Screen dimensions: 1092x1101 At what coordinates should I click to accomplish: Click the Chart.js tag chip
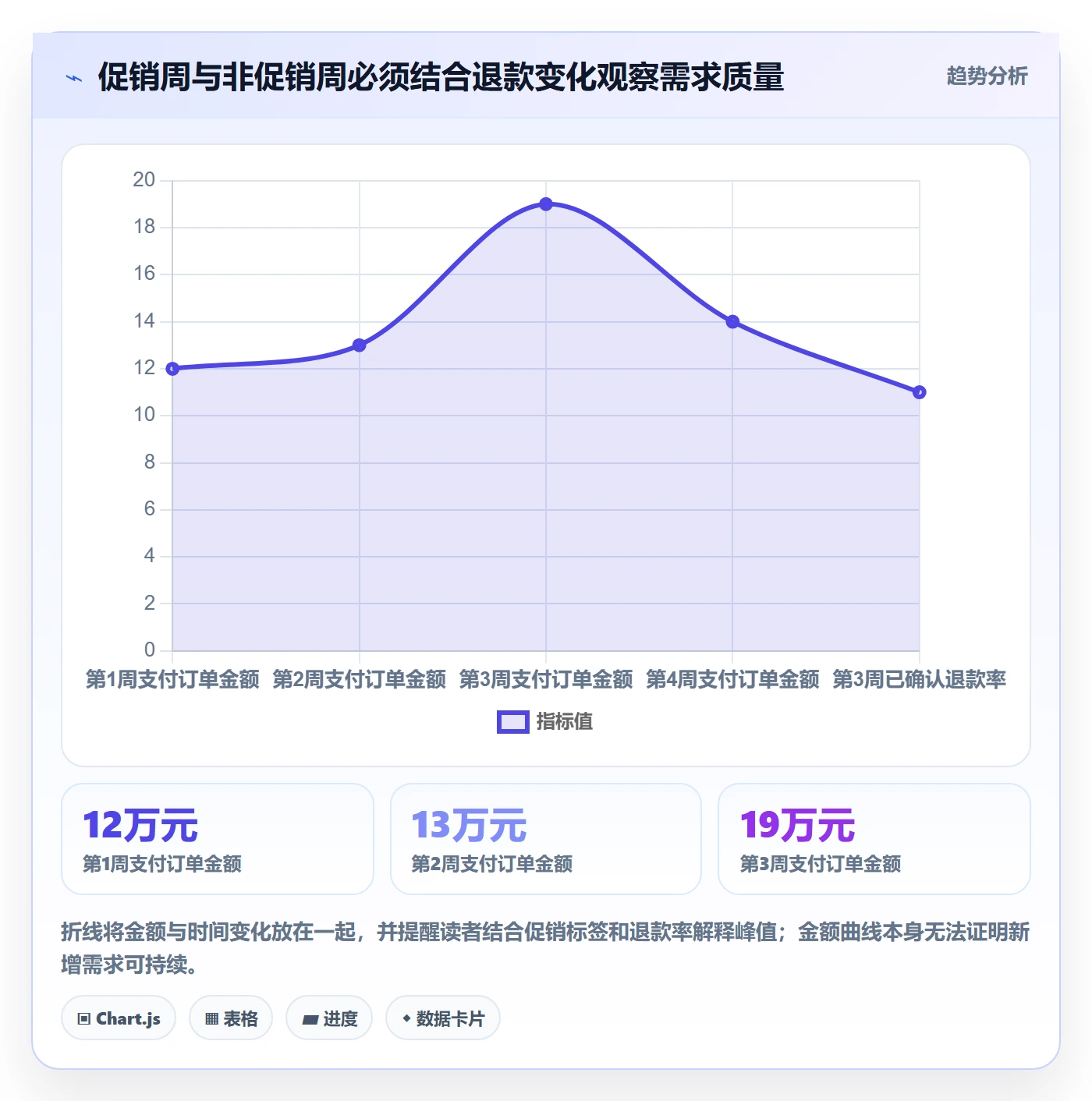[119, 1018]
